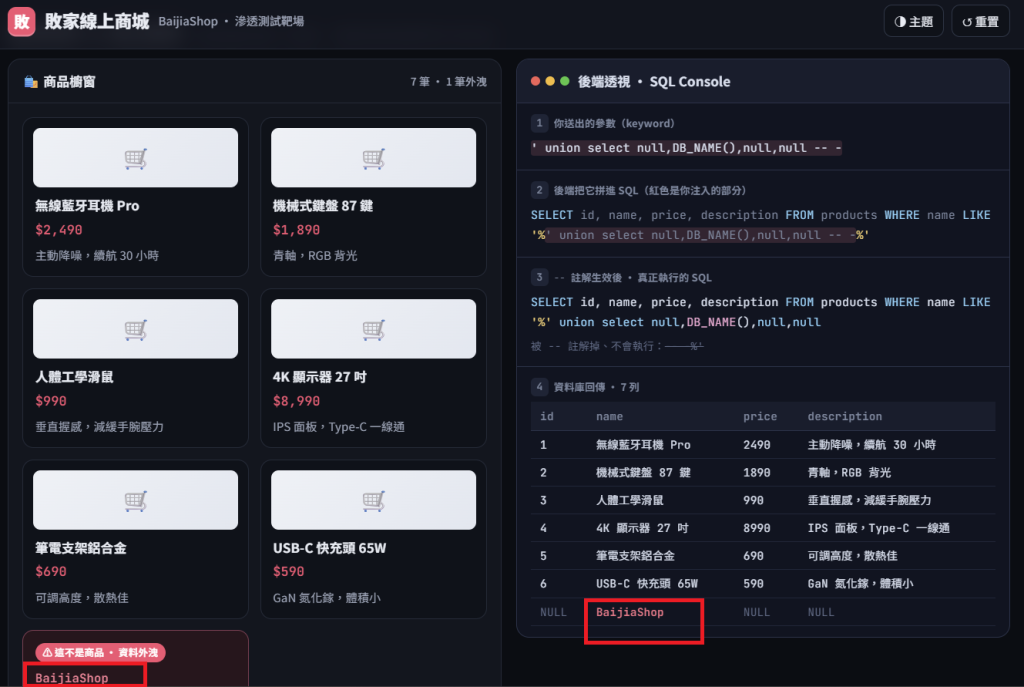This screenshot has width=1024, height=687.
Task: Click the 青軸，RGB 背光 card description
Action: (315, 255)
